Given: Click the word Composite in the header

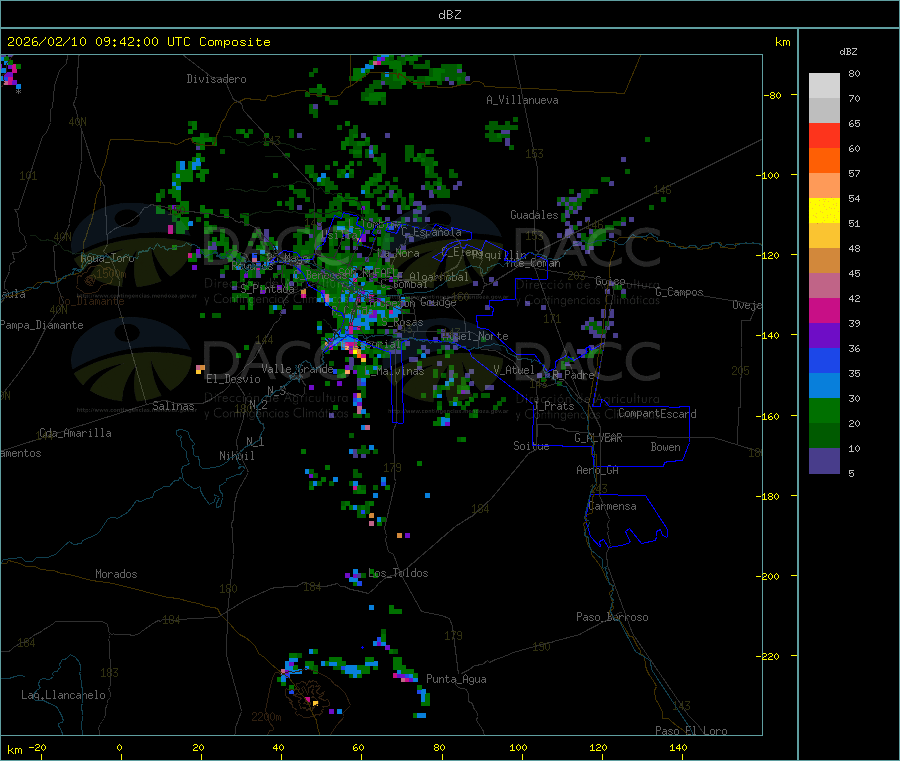Looking at the screenshot, I should click(x=235, y=42).
